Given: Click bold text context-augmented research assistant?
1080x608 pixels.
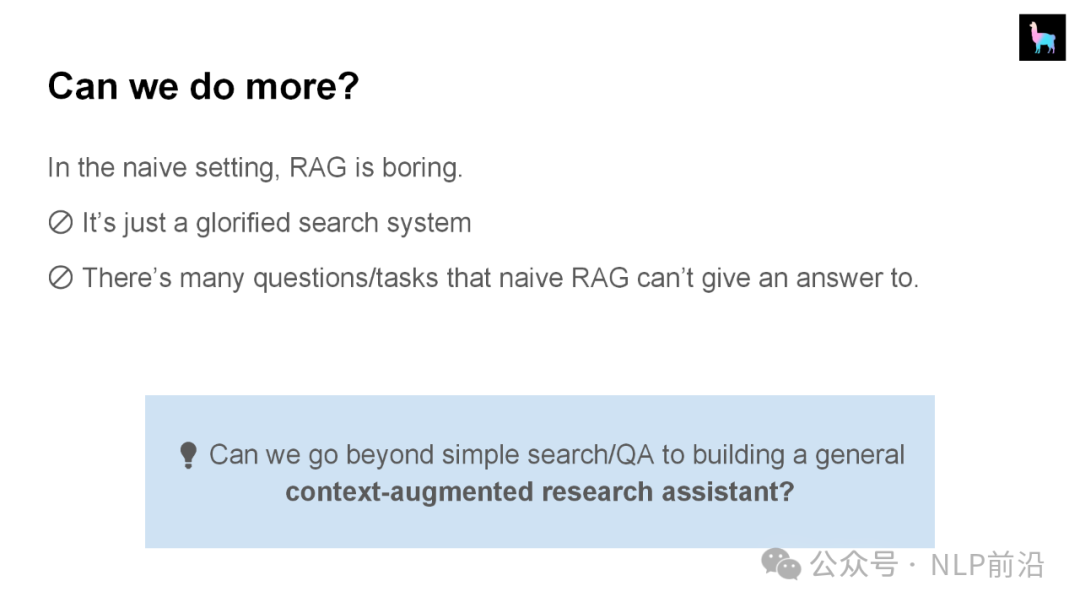Looking at the screenshot, I should click(539, 492).
